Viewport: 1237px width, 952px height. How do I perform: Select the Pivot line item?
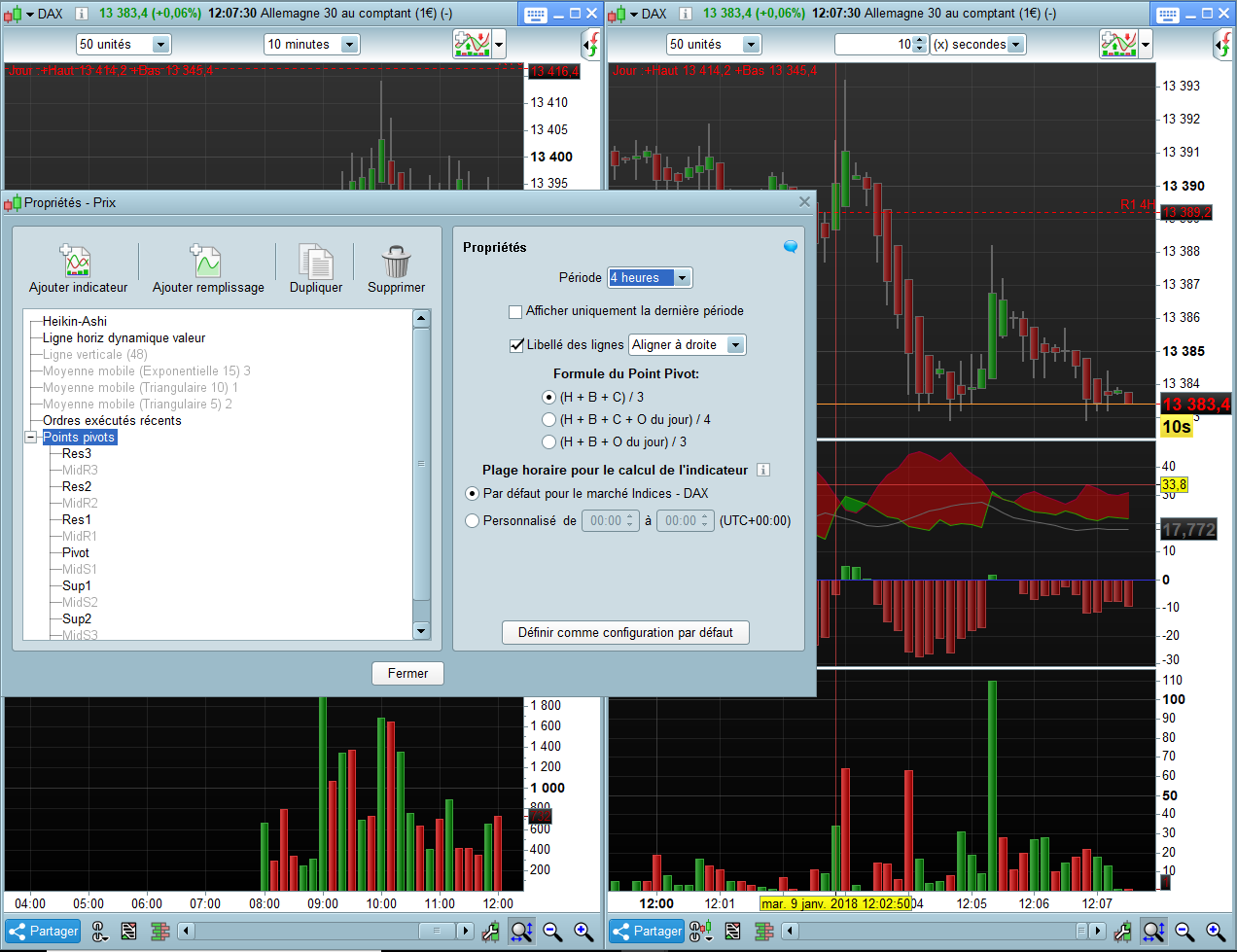pos(76,552)
